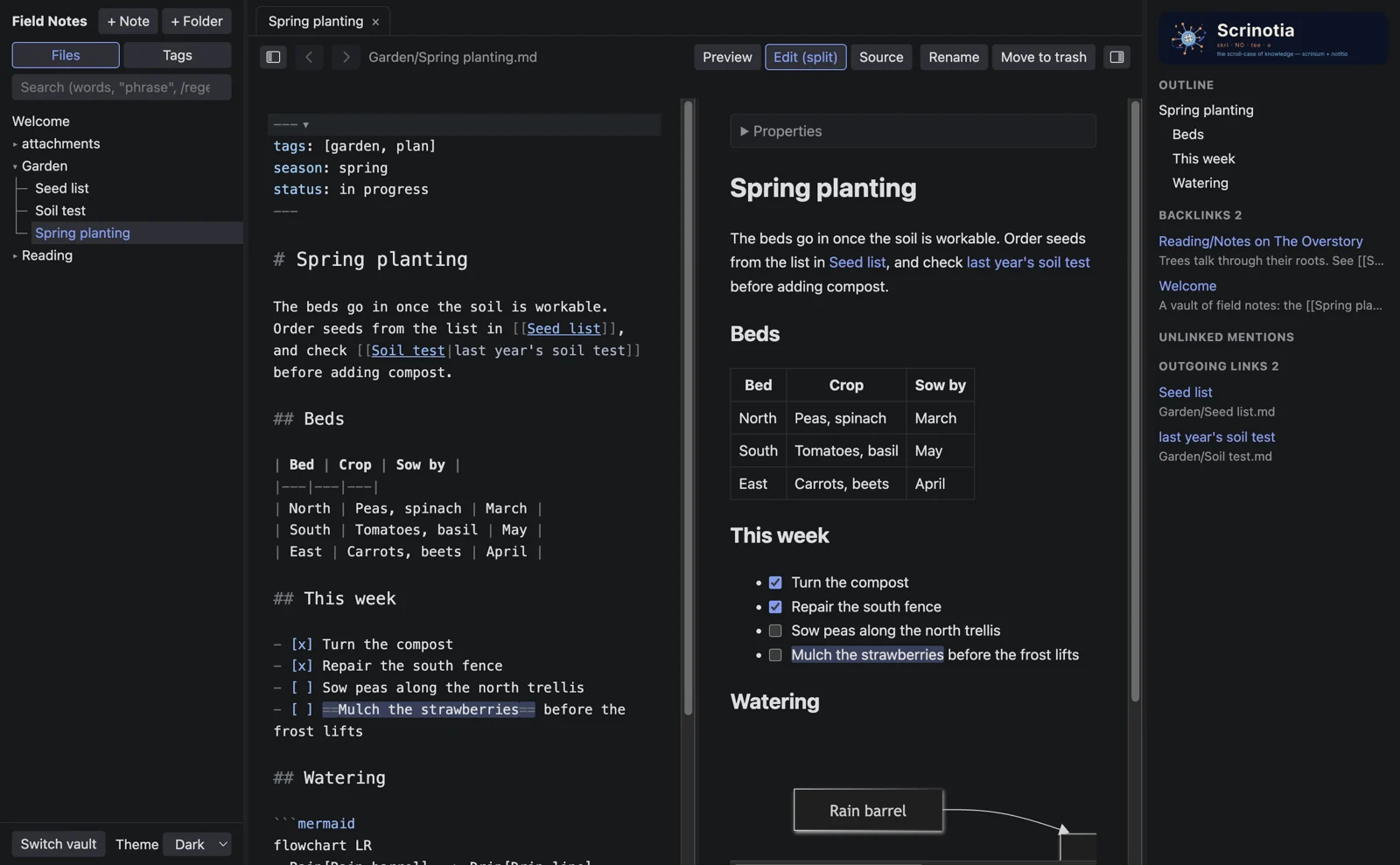1400x865 pixels.
Task: Open backlink Reading/Notes on The Overstory
Action: pyautogui.click(x=1261, y=241)
